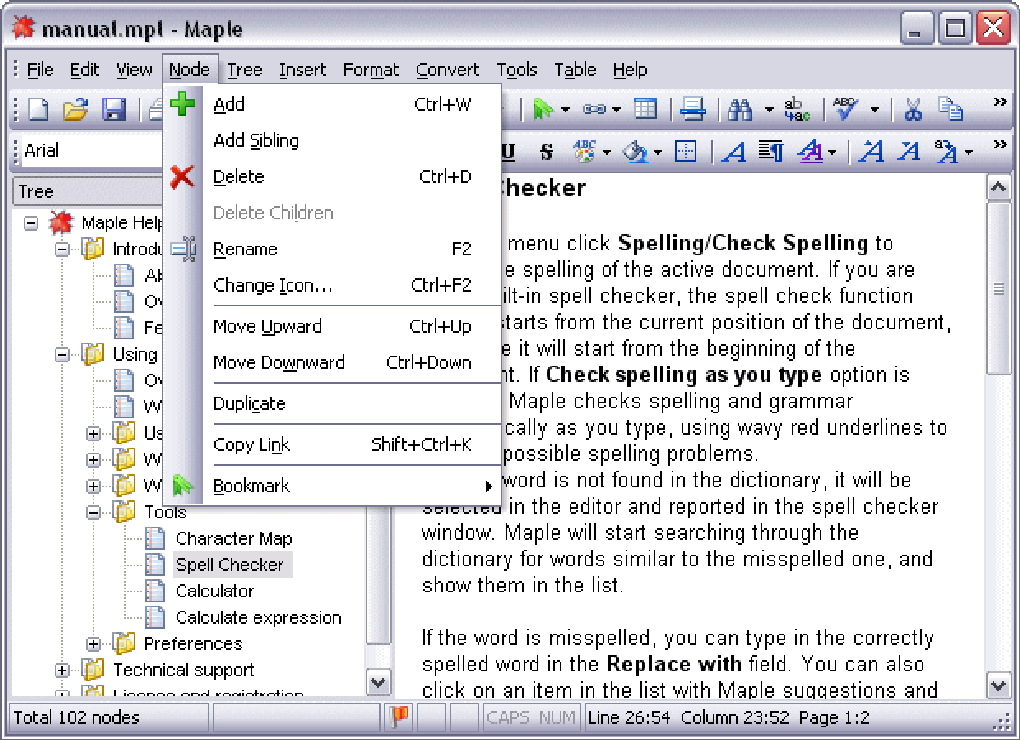This screenshot has width=1020, height=740.
Task: Collapse the Maple Help root node
Action: click(x=31, y=224)
